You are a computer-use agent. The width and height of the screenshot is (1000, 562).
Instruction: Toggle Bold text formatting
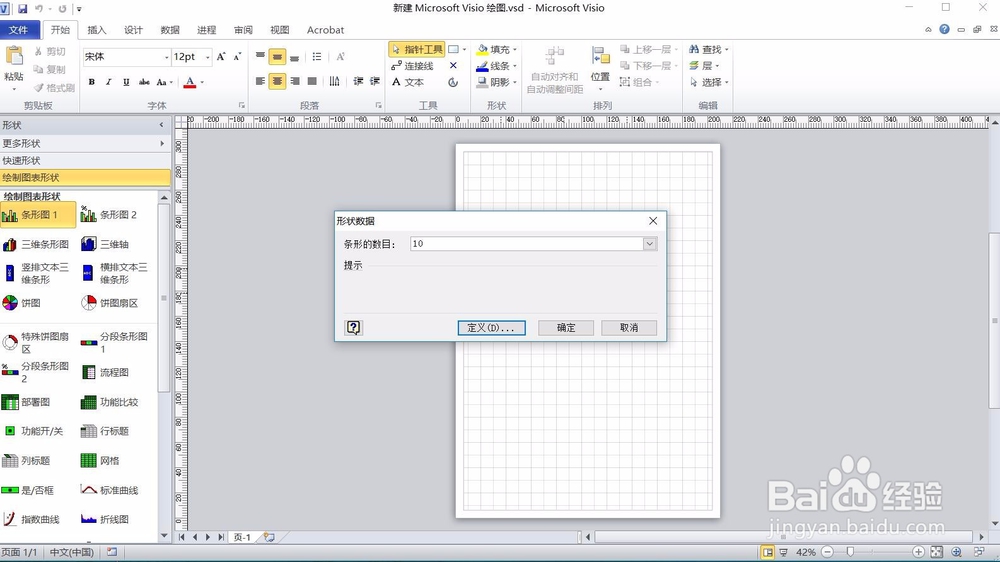[92, 82]
